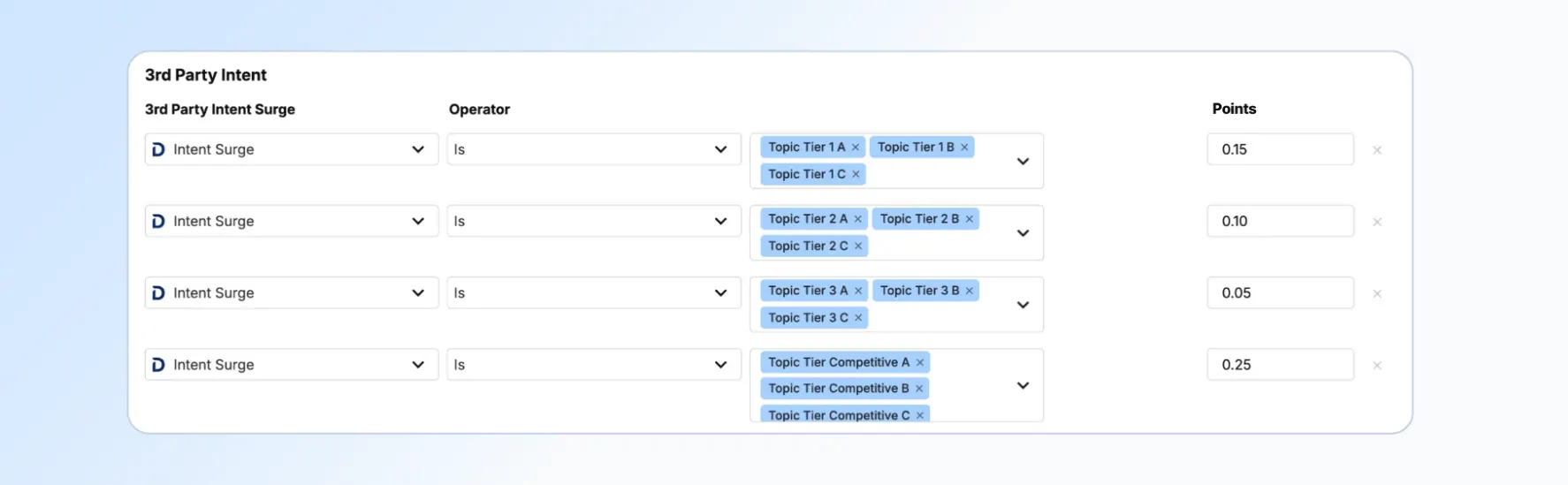Edit the points field showing 0.25

[1279, 365]
